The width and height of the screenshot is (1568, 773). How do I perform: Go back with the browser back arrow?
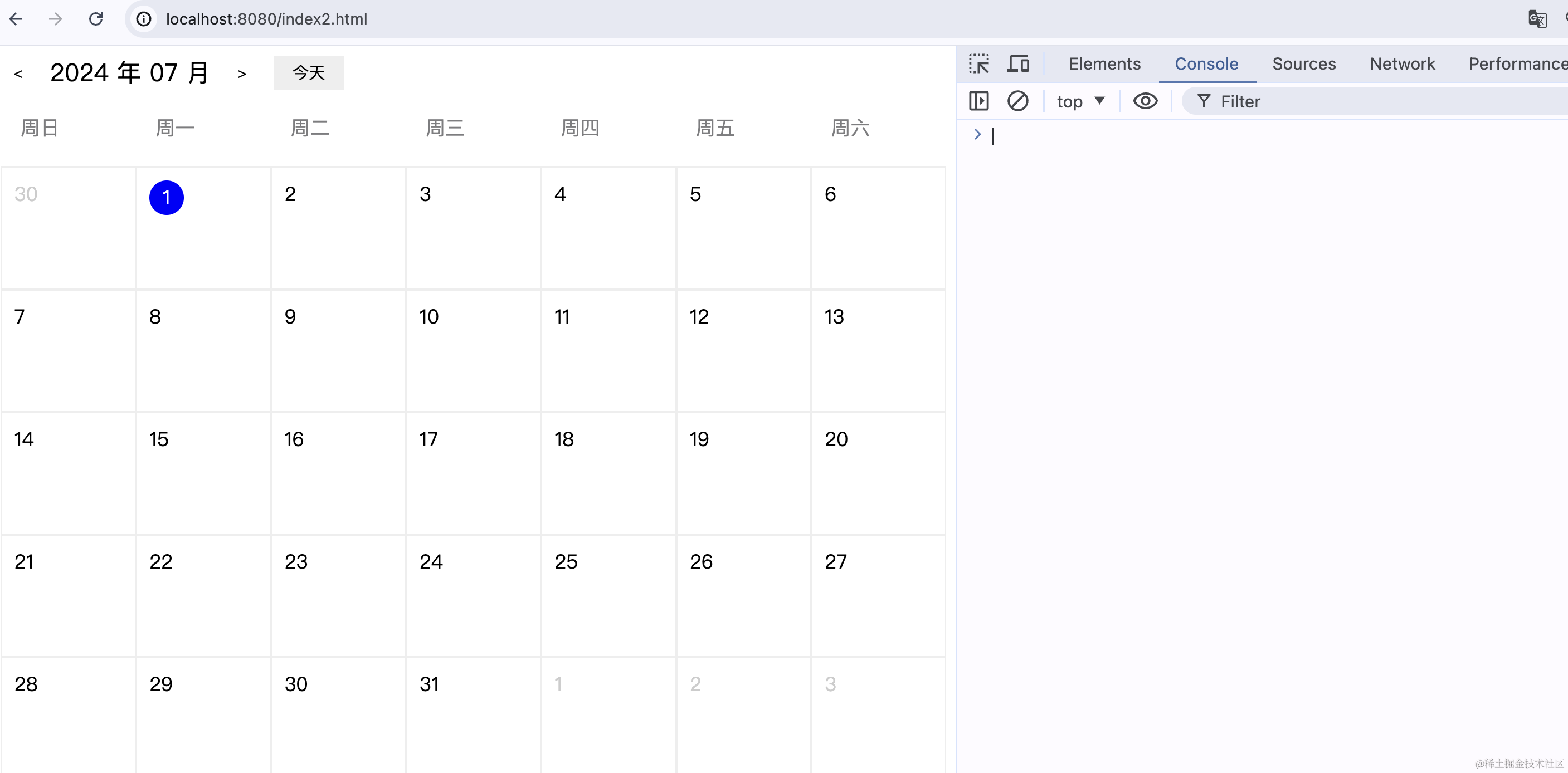pos(16,19)
